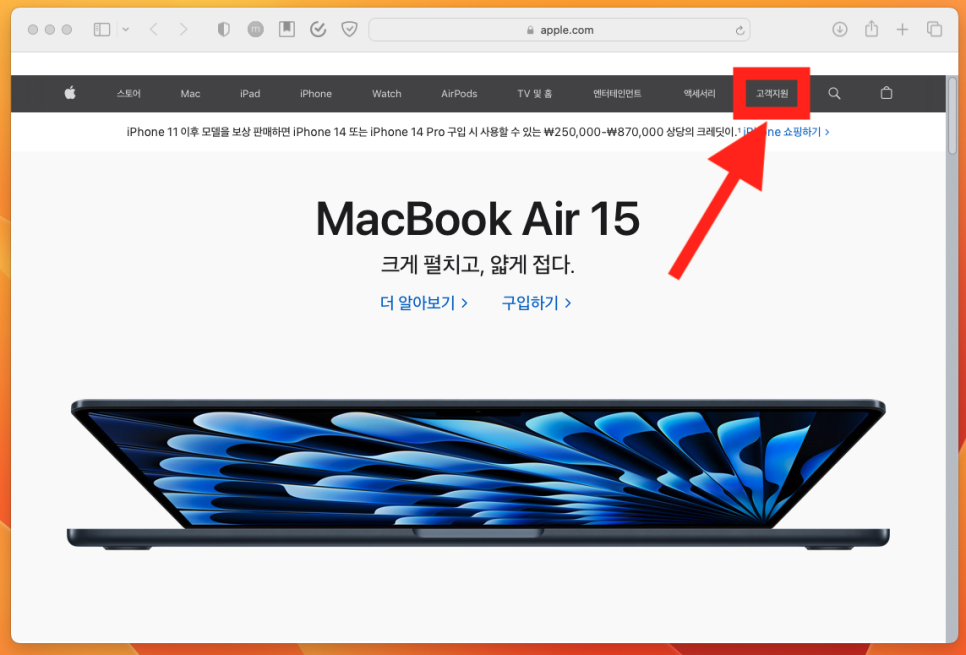Open the shopping bag icon
966x655 pixels.
(x=887, y=93)
